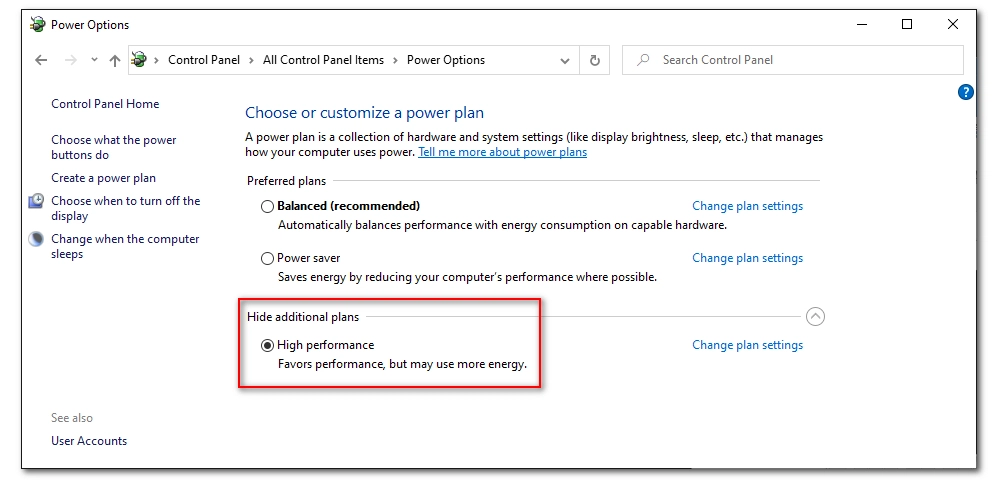Click the refresh button in address bar
The image size is (1000, 480).
click(x=594, y=60)
